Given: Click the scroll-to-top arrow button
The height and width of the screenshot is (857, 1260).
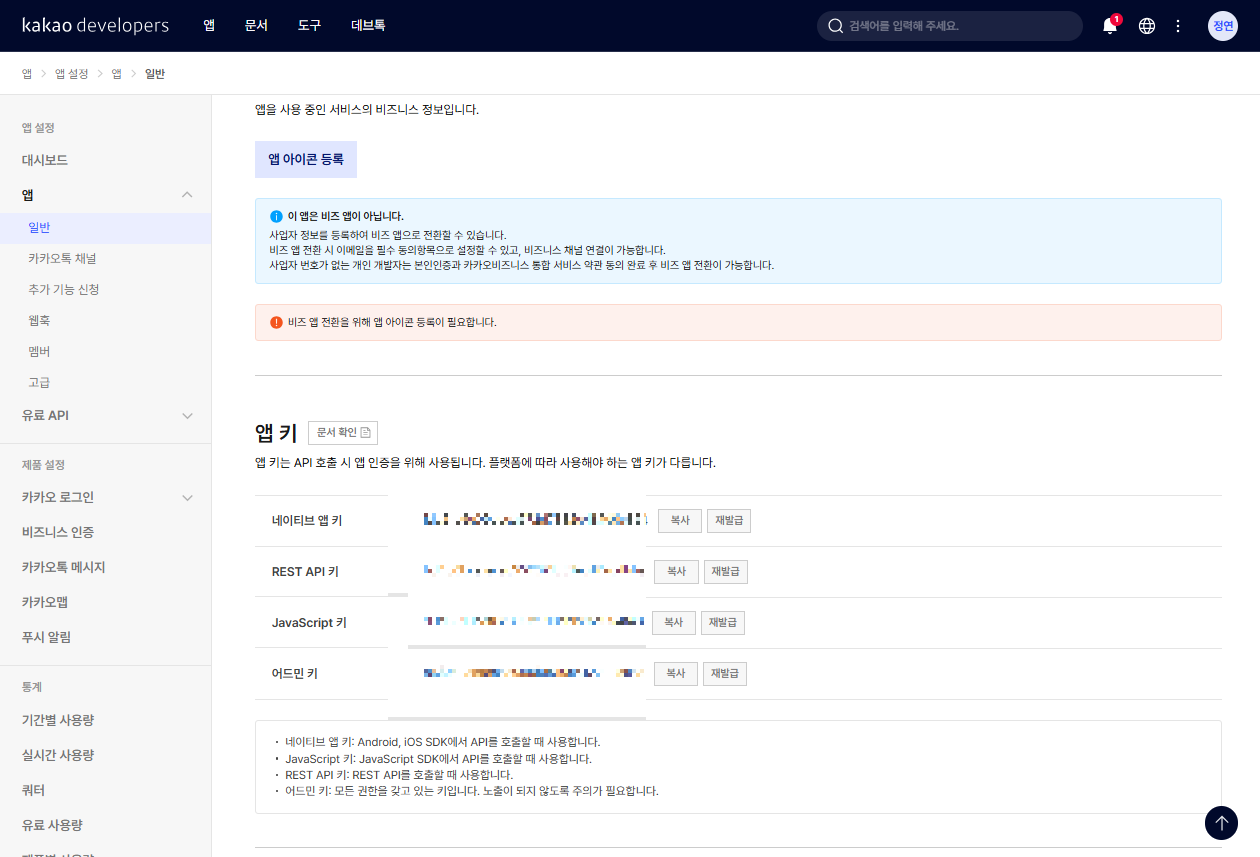Looking at the screenshot, I should [1221, 822].
